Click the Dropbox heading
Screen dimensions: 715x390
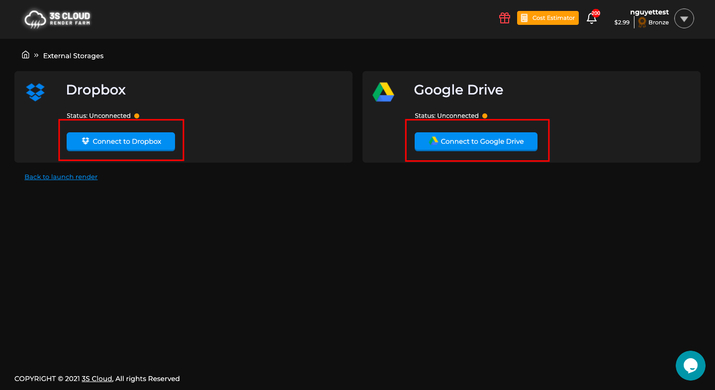[x=96, y=90]
